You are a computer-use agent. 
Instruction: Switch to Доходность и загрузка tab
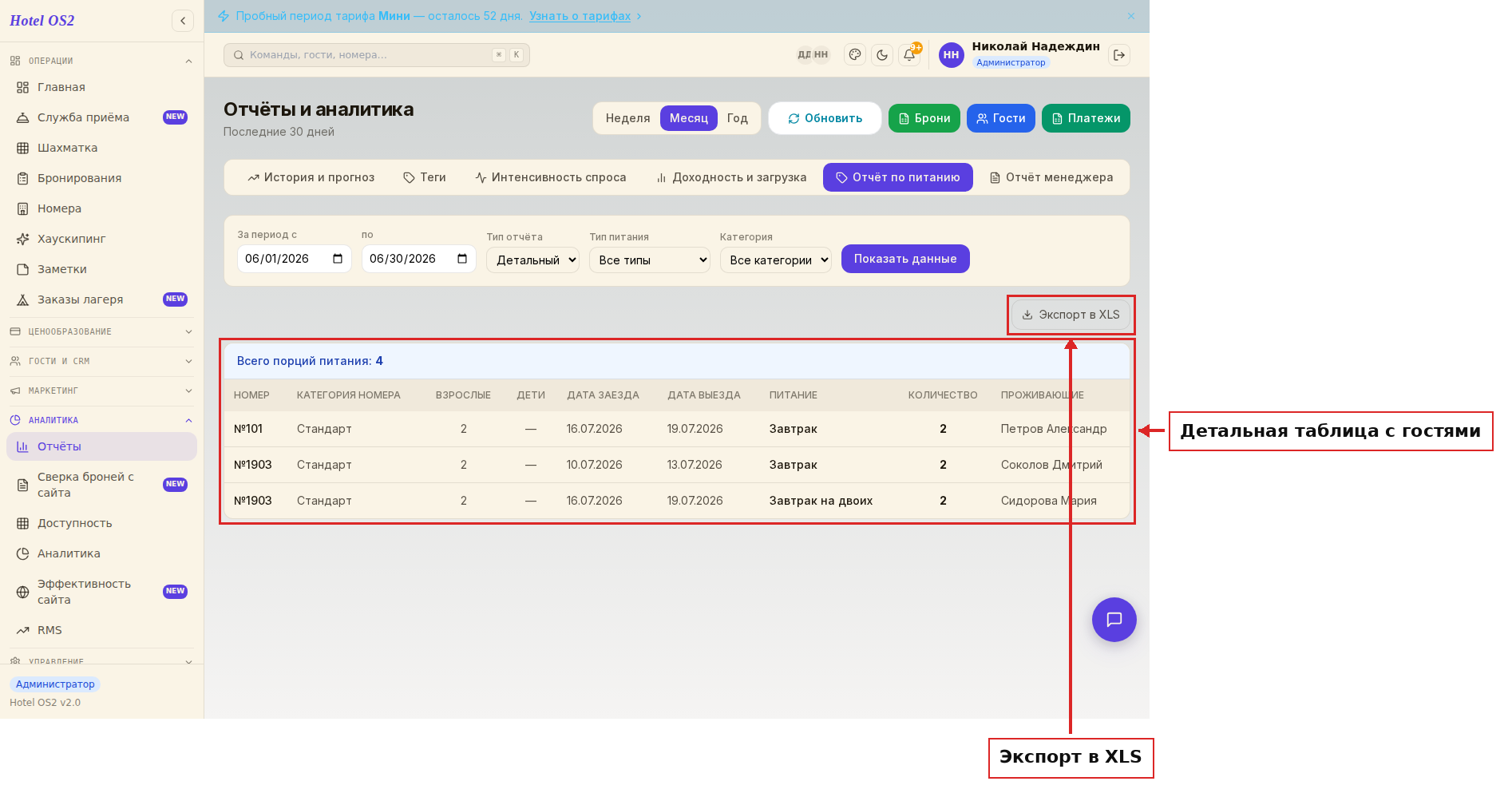pos(731,177)
